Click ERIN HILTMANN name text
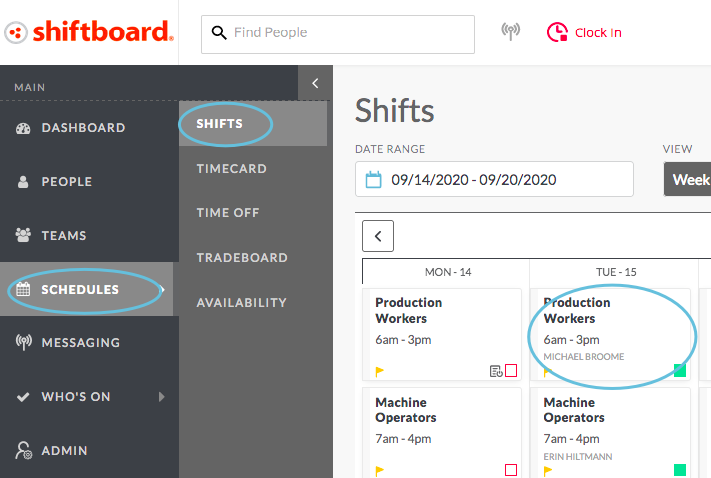711x478 pixels. [x=578, y=457]
